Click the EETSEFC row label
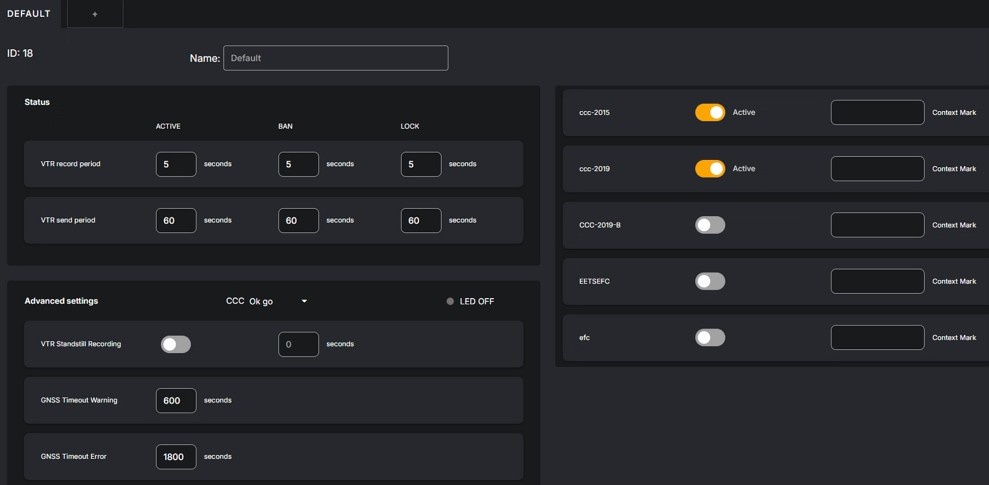The height and width of the screenshot is (485, 989). [594, 281]
